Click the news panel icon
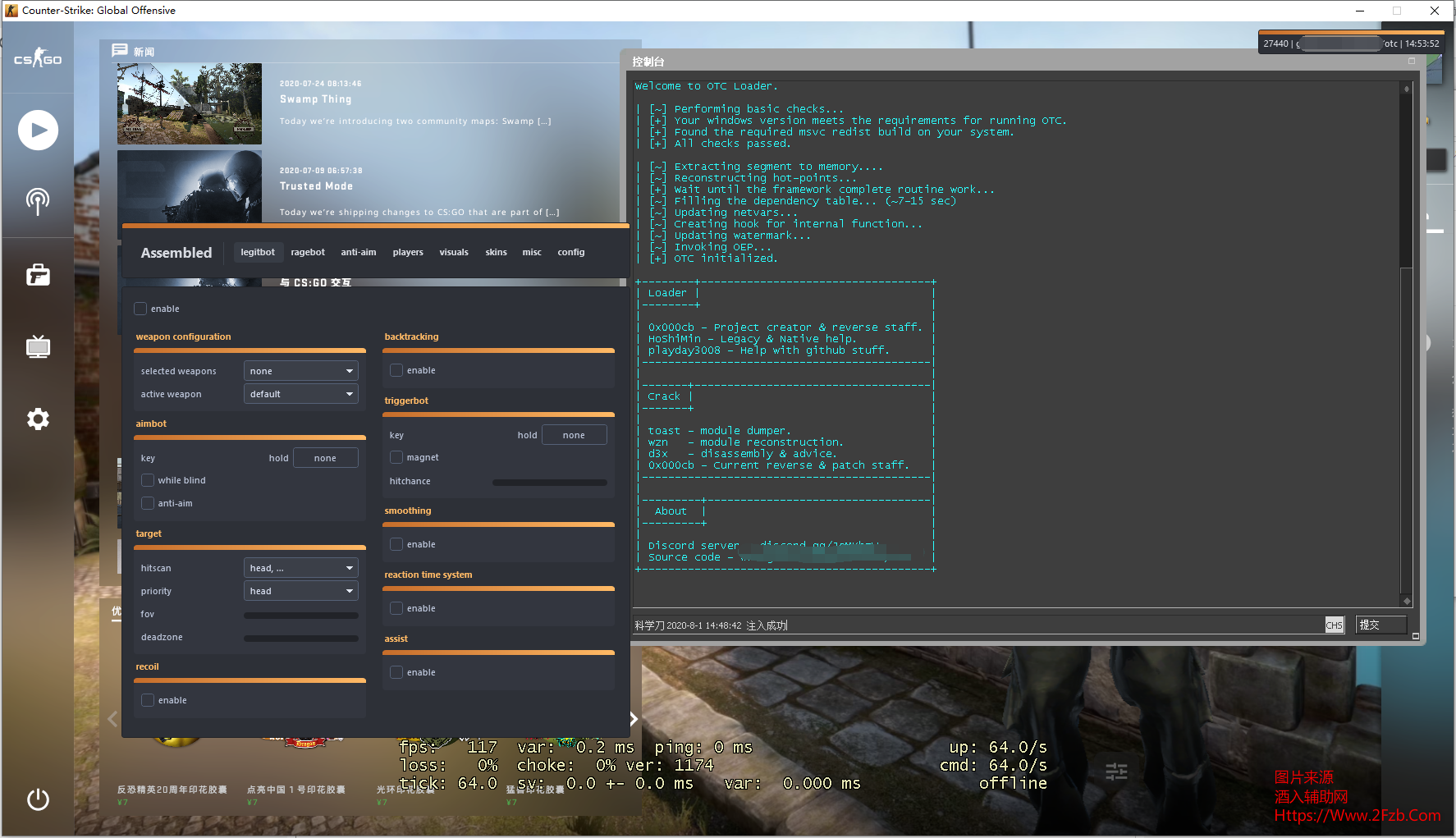 click(120, 51)
